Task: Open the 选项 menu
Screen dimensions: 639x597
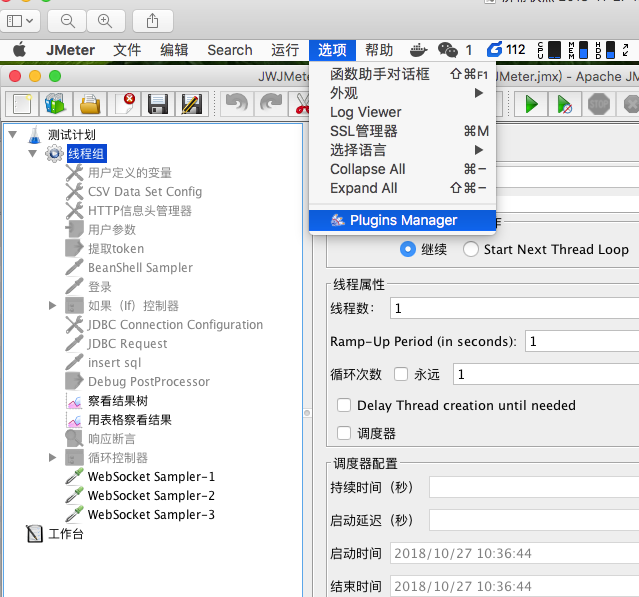Action: (332, 50)
